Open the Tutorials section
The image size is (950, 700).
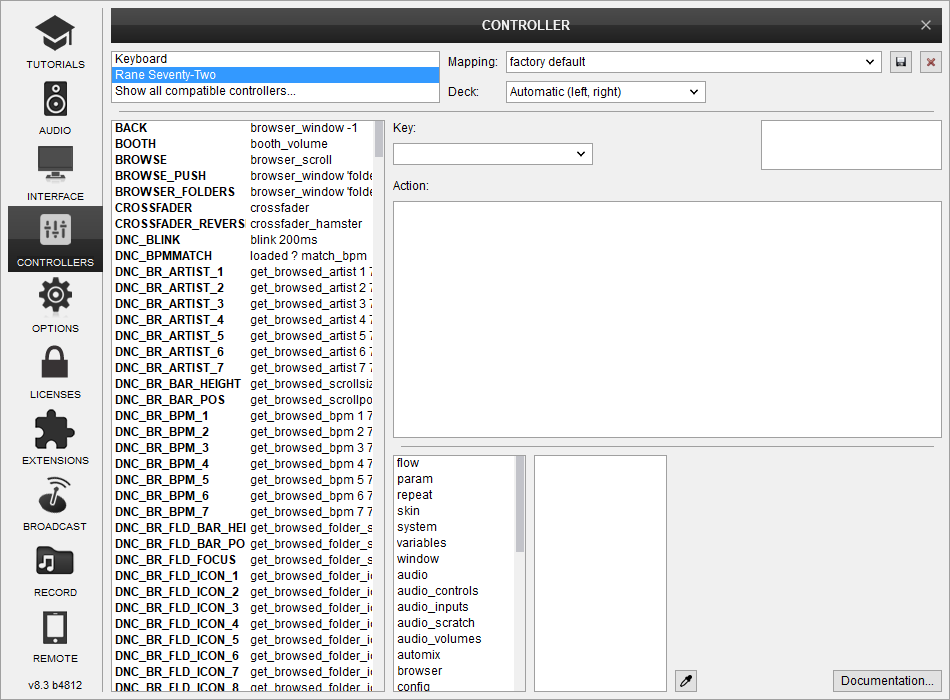pyautogui.click(x=55, y=43)
